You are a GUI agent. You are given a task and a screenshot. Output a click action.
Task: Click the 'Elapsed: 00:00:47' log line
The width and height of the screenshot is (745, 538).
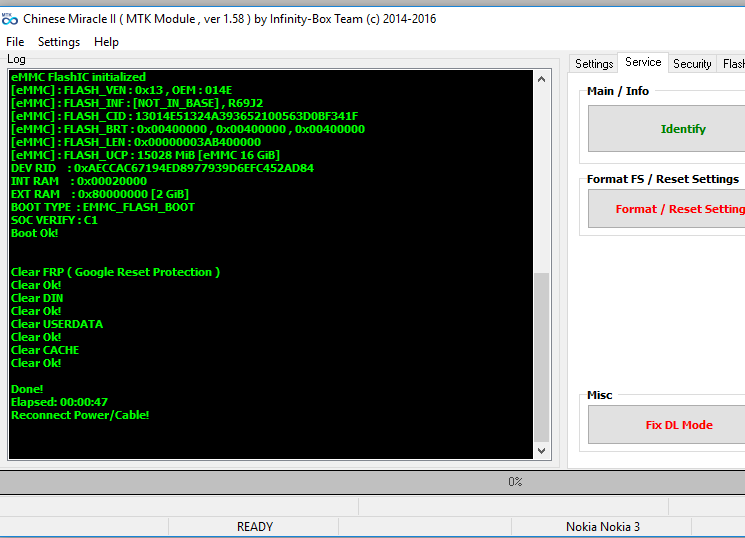[x=59, y=402]
